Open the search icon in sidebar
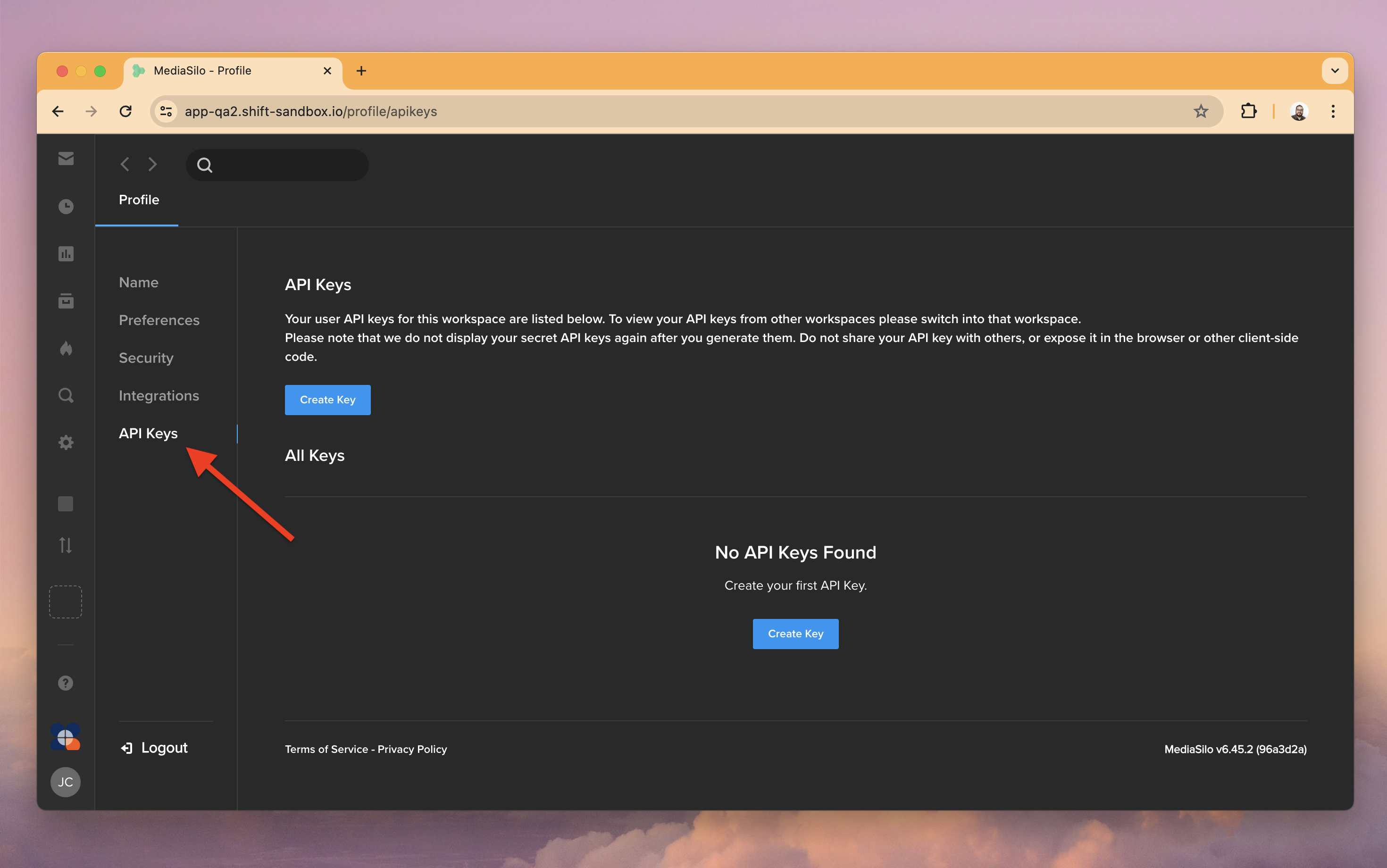The width and height of the screenshot is (1387, 868). click(x=66, y=395)
